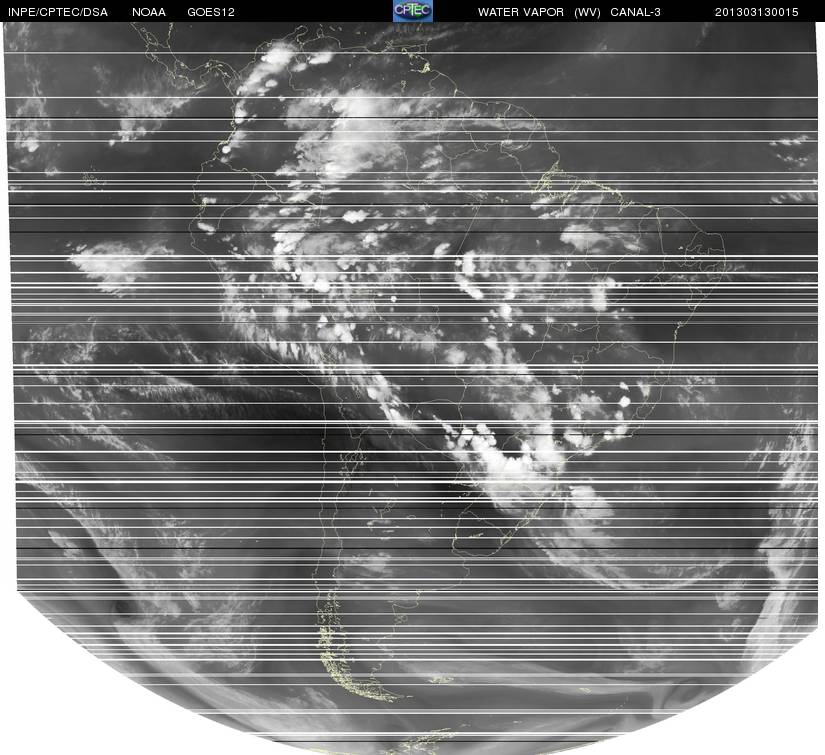825x755 pixels.
Task: Click the GOES12 satellite label
Action: [x=211, y=12]
